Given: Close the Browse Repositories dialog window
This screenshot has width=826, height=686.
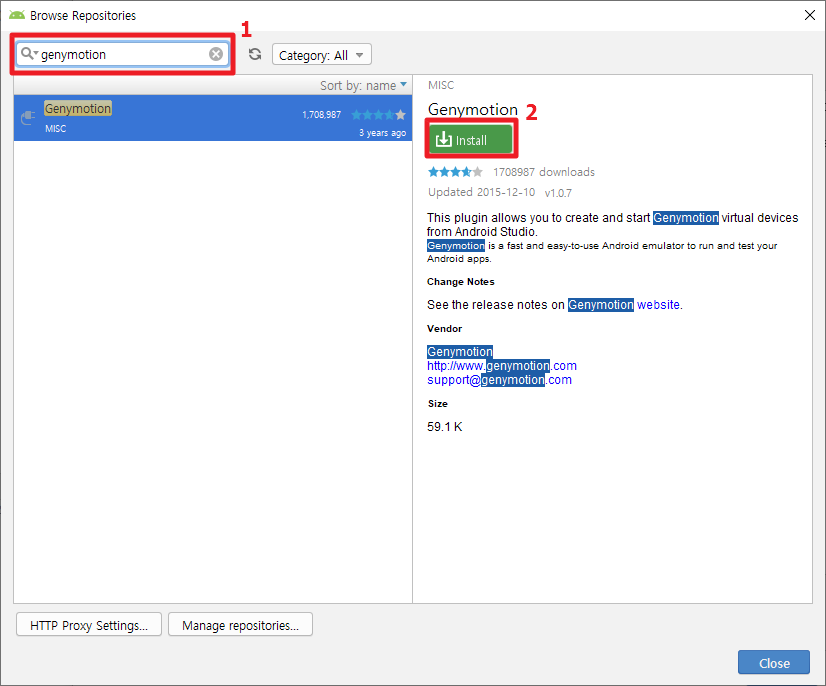Looking at the screenshot, I should 810,15.
